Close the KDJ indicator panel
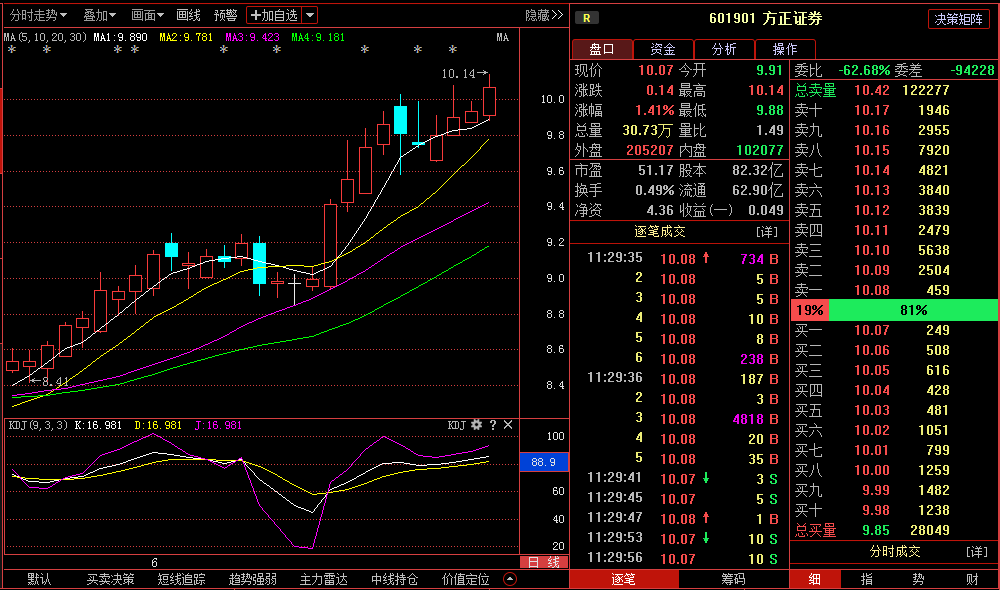Image resolution: width=1000 pixels, height=590 pixels. [508, 425]
